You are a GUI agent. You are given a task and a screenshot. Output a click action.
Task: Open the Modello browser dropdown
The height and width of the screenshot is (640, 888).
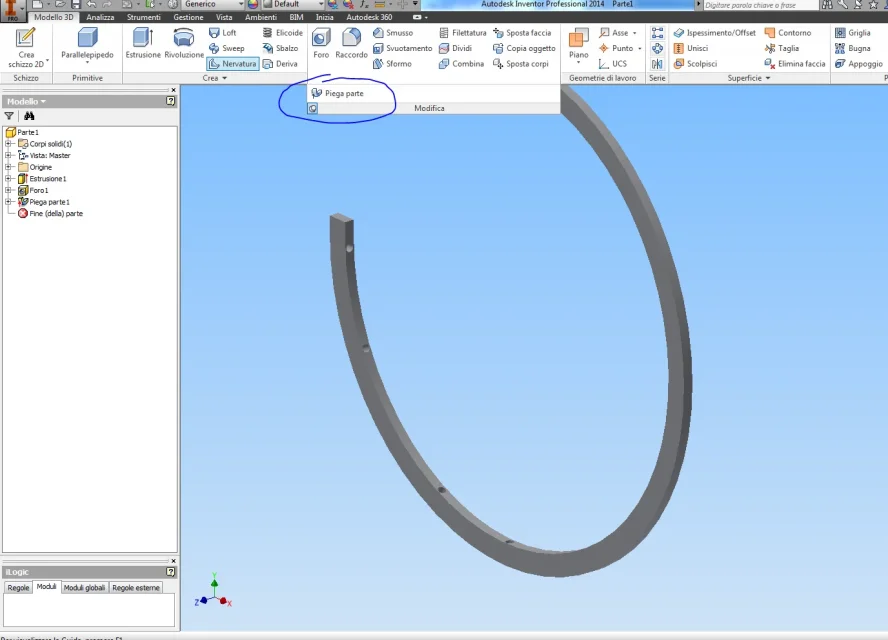[26, 101]
